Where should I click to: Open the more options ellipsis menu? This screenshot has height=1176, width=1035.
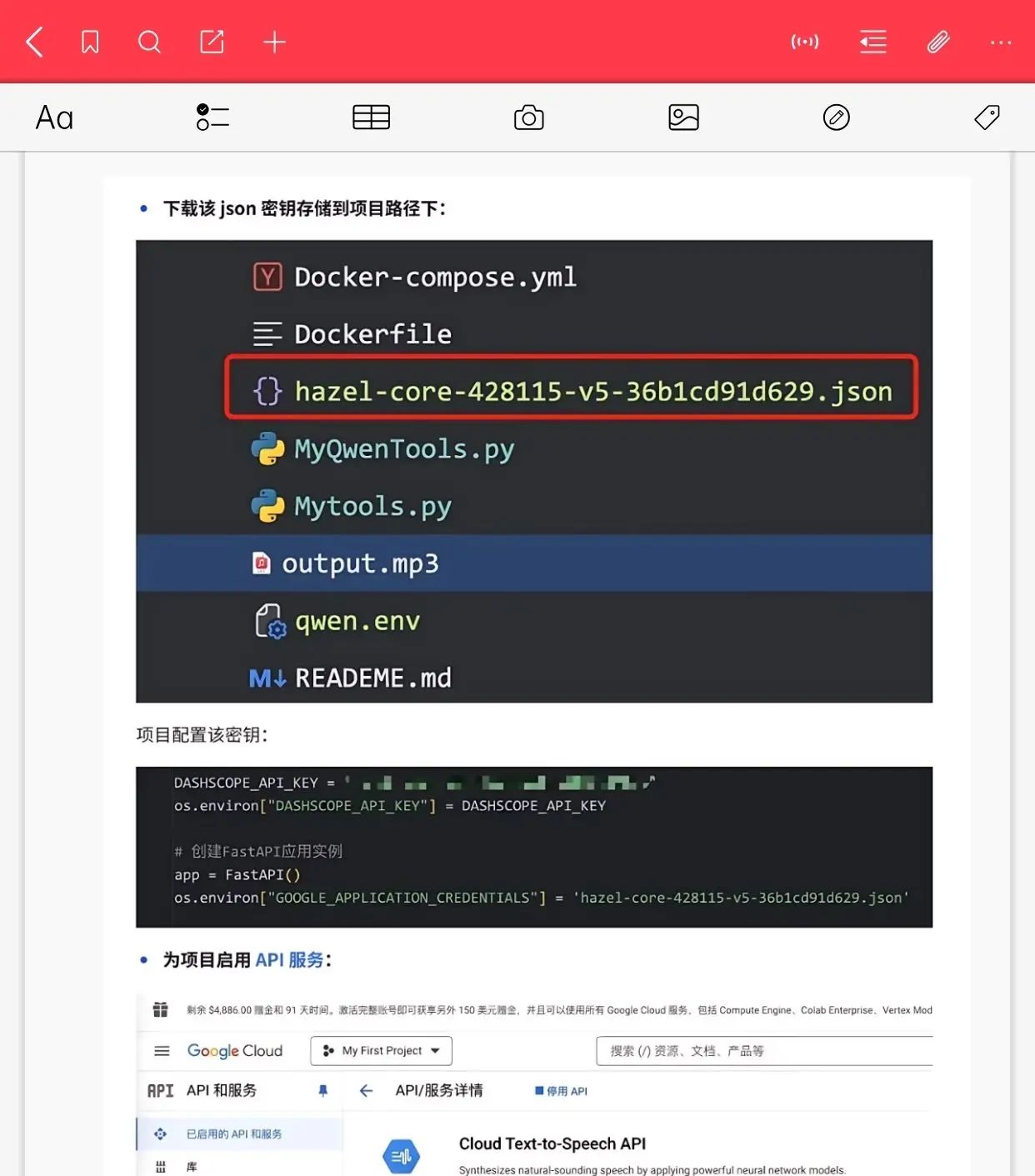pos(1000,42)
